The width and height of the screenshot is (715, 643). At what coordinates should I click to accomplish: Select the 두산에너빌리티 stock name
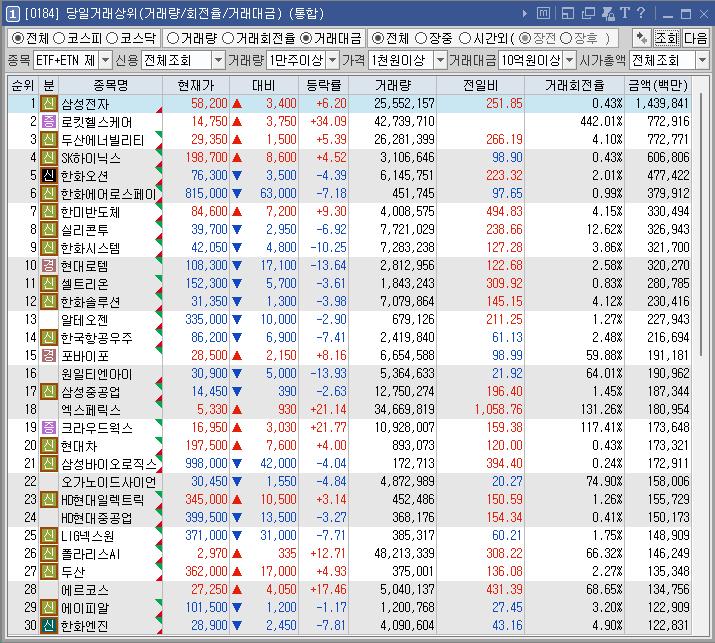[103, 140]
